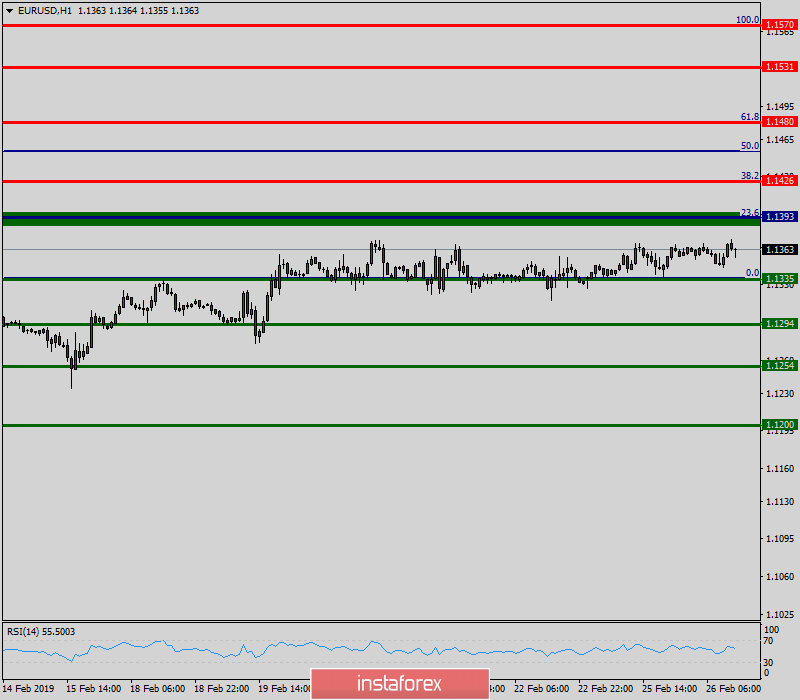Click the 22 Feb 22:00 time label
Screen dimensions: 800x700
coord(606,689)
